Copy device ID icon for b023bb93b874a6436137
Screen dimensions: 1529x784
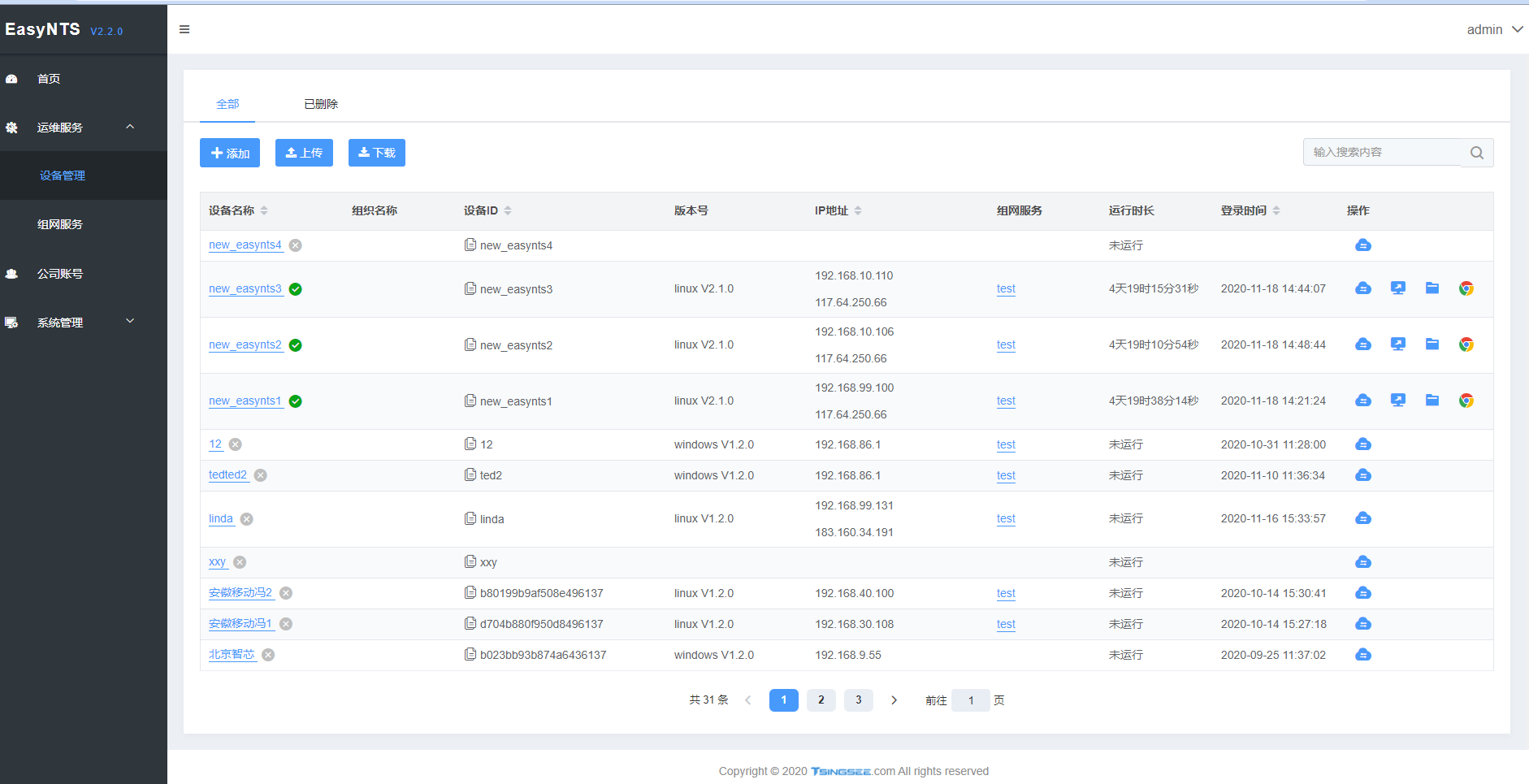(x=470, y=654)
